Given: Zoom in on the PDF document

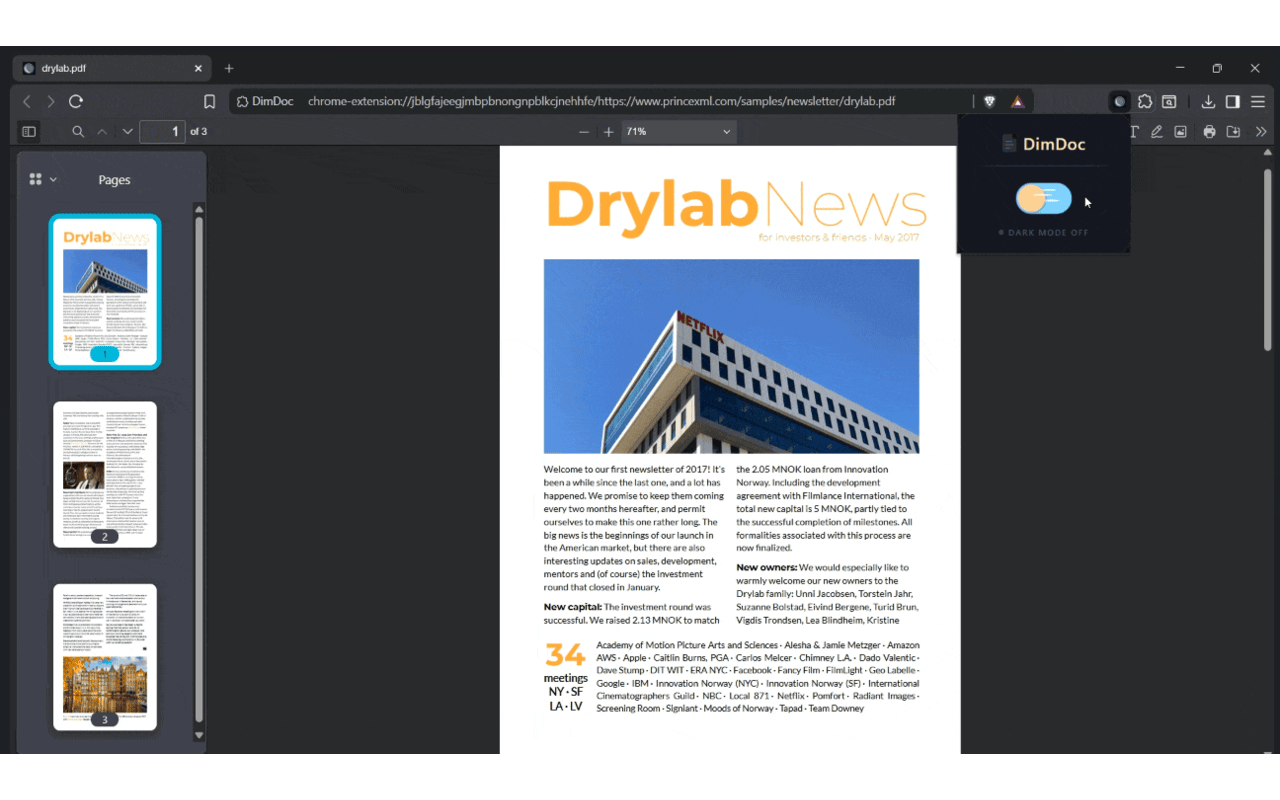Looking at the screenshot, I should (608, 132).
